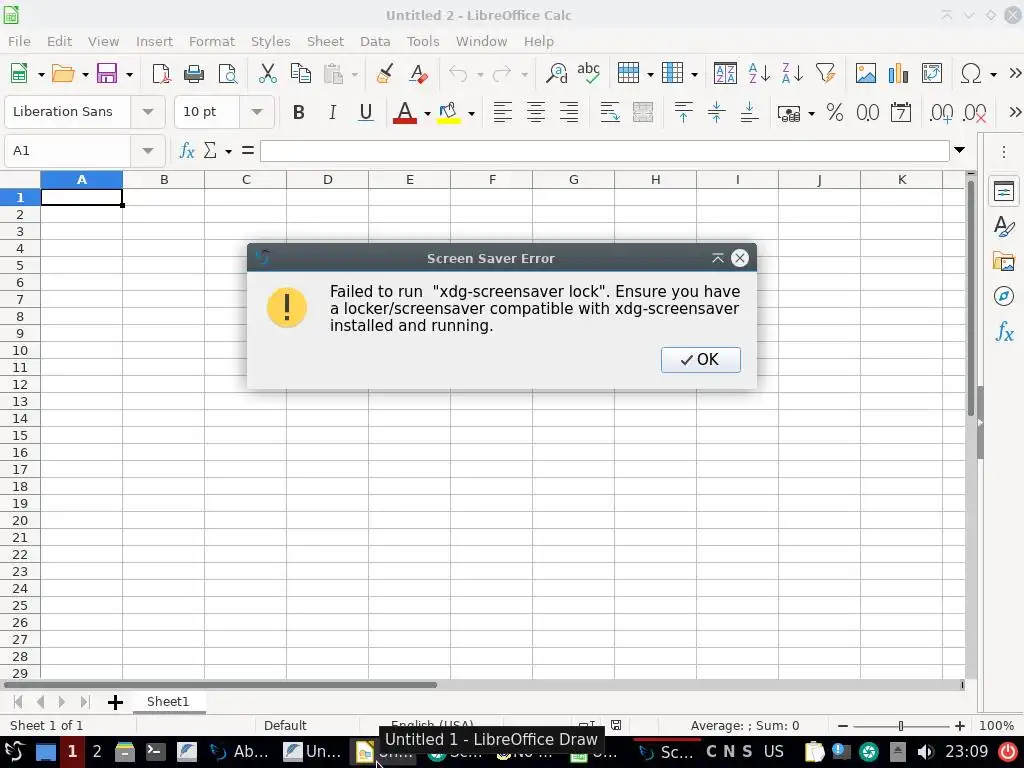Click the Cut scissors icon
The height and width of the screenshot is (768, 1024).
pyautogui.click(x=267, y=74)
